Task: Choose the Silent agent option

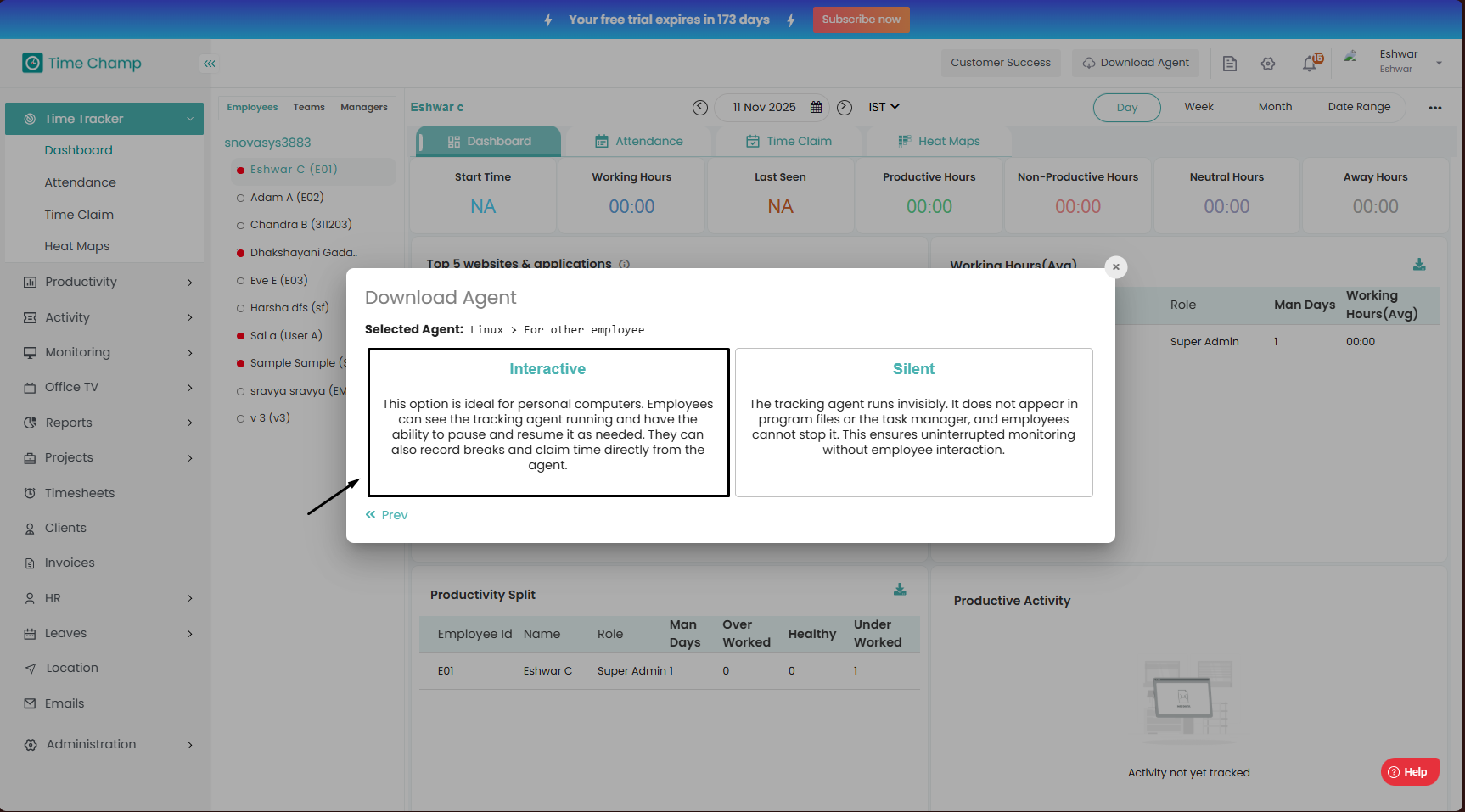Action: click(x=913, y=422)
